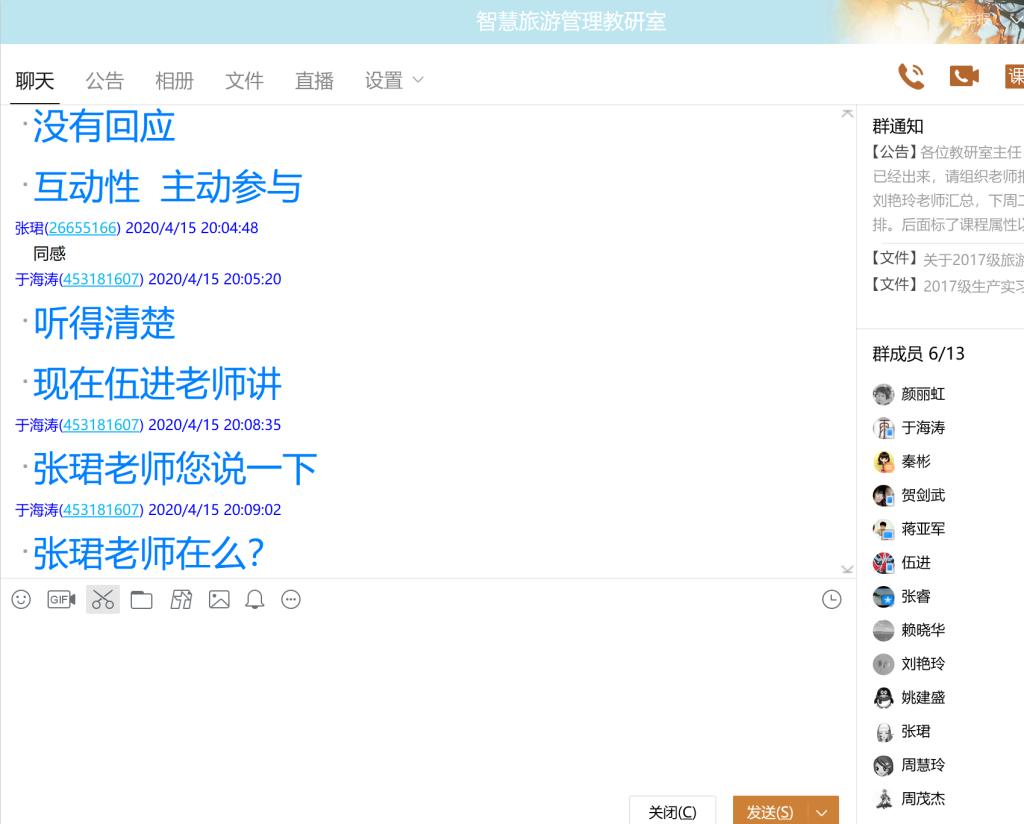The image size is (1024, 824).
Task: Switch to the 公告 tab
Action: point(104,81)
